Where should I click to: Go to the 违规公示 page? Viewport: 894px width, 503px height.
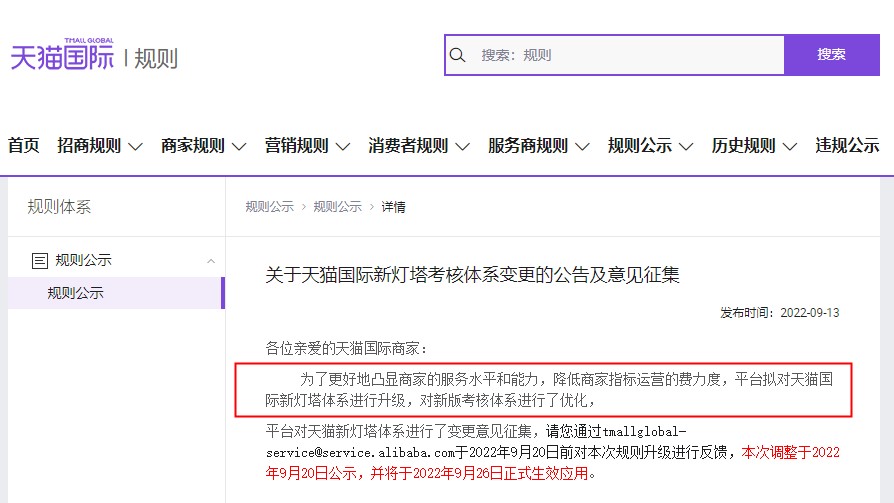(x=847, y=145)
